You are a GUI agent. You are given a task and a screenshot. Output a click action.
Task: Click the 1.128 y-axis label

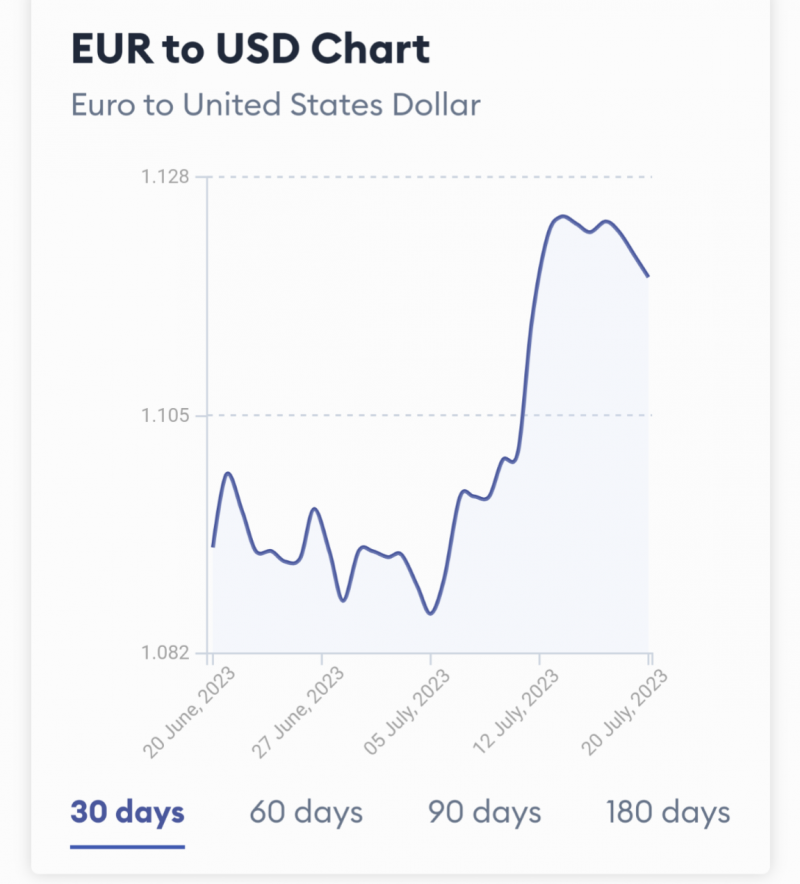[166, 177]
